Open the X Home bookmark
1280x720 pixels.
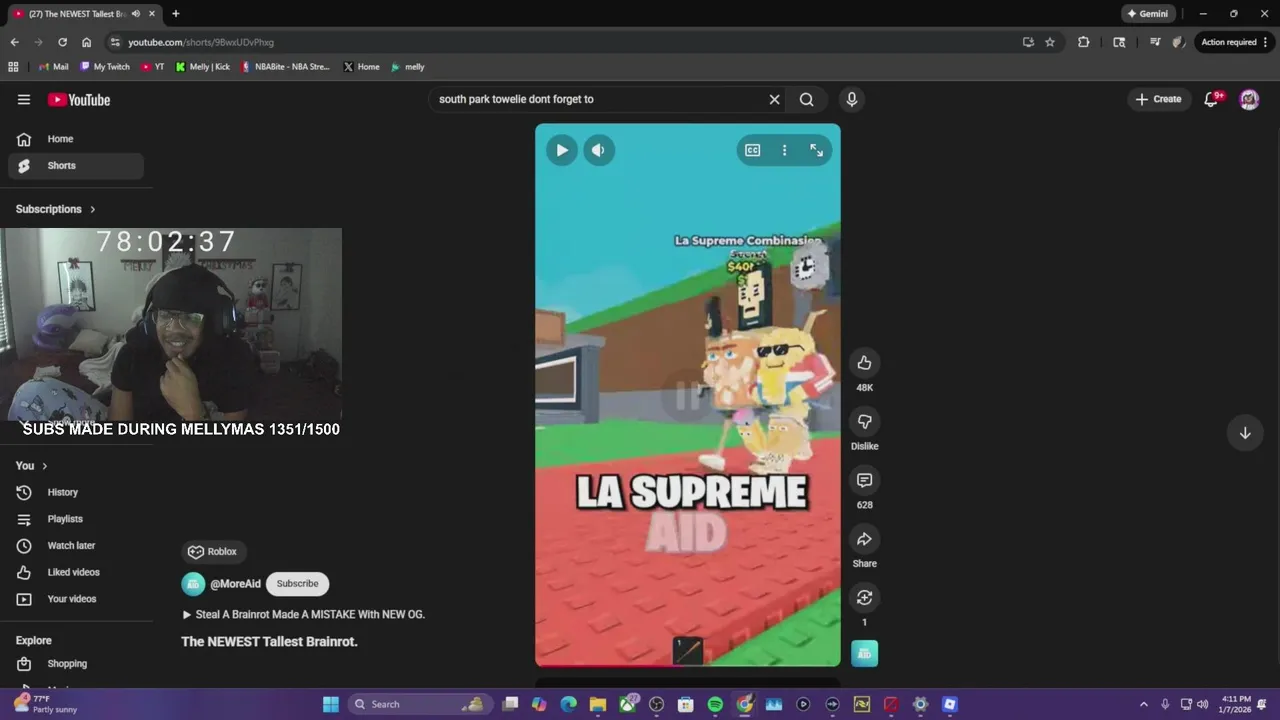click(362, 67)
